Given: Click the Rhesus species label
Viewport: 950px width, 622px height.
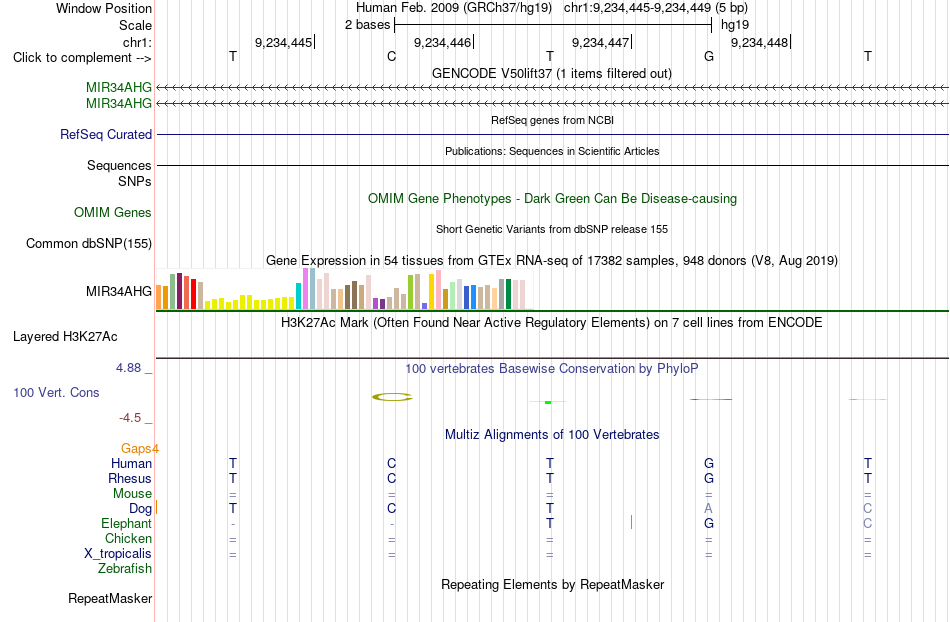Looking at the screenshot, I should pos(130,478).
